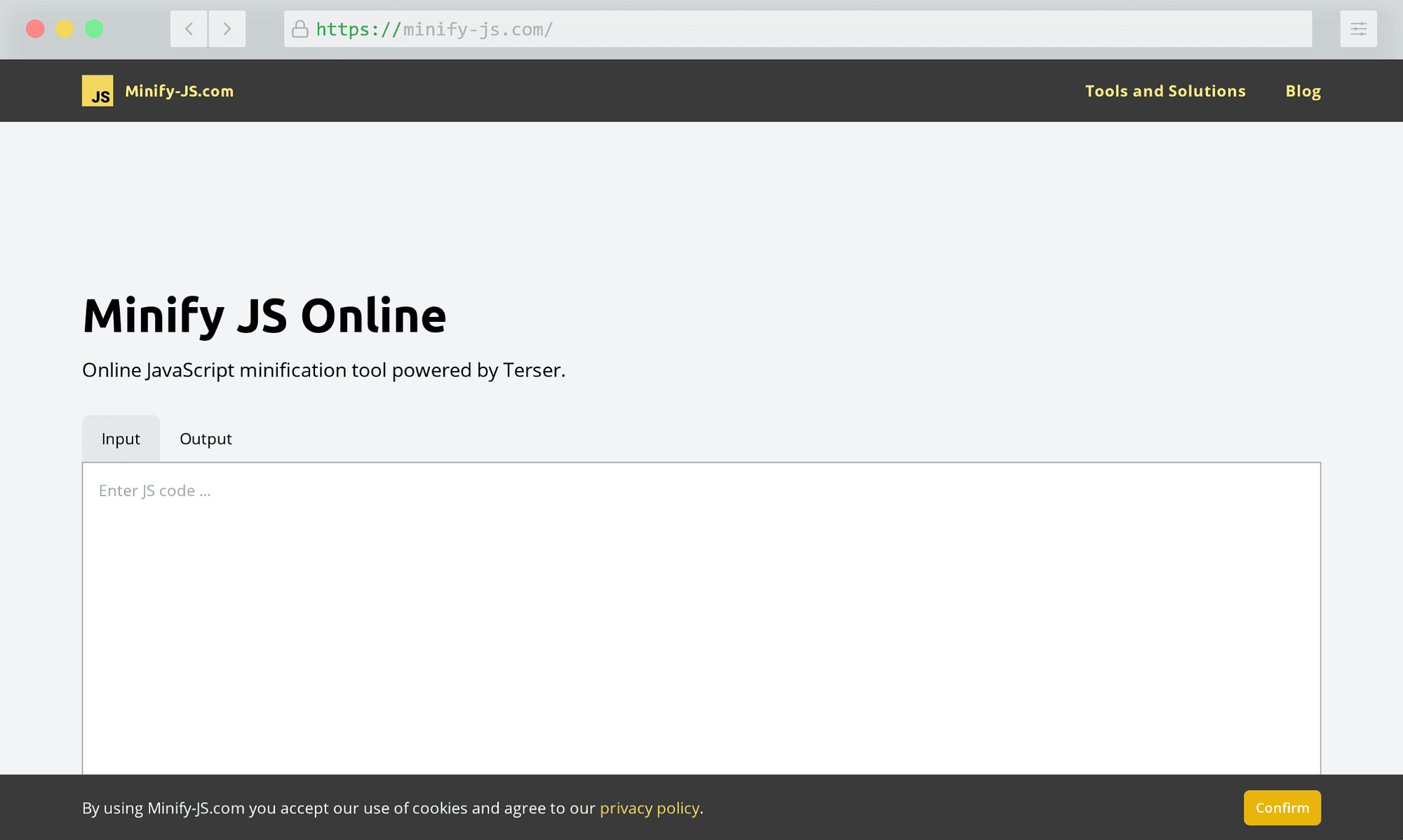The width and height of the screenshot is (1403, 840).
Task: Switch to the Output tab
Action: pyautogui.click(x=206, y=438)
